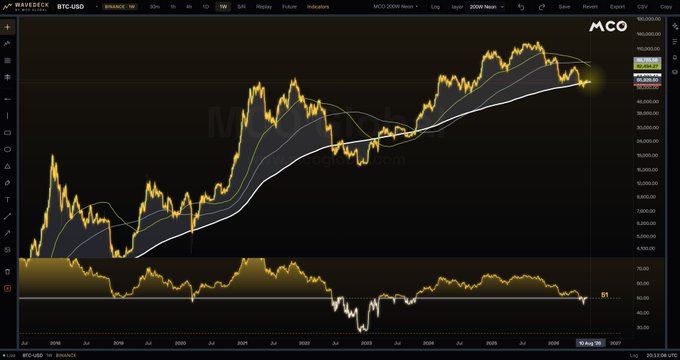680x360 pixels.
Task: Select the pencil brush tool
Action: (7, 183)
